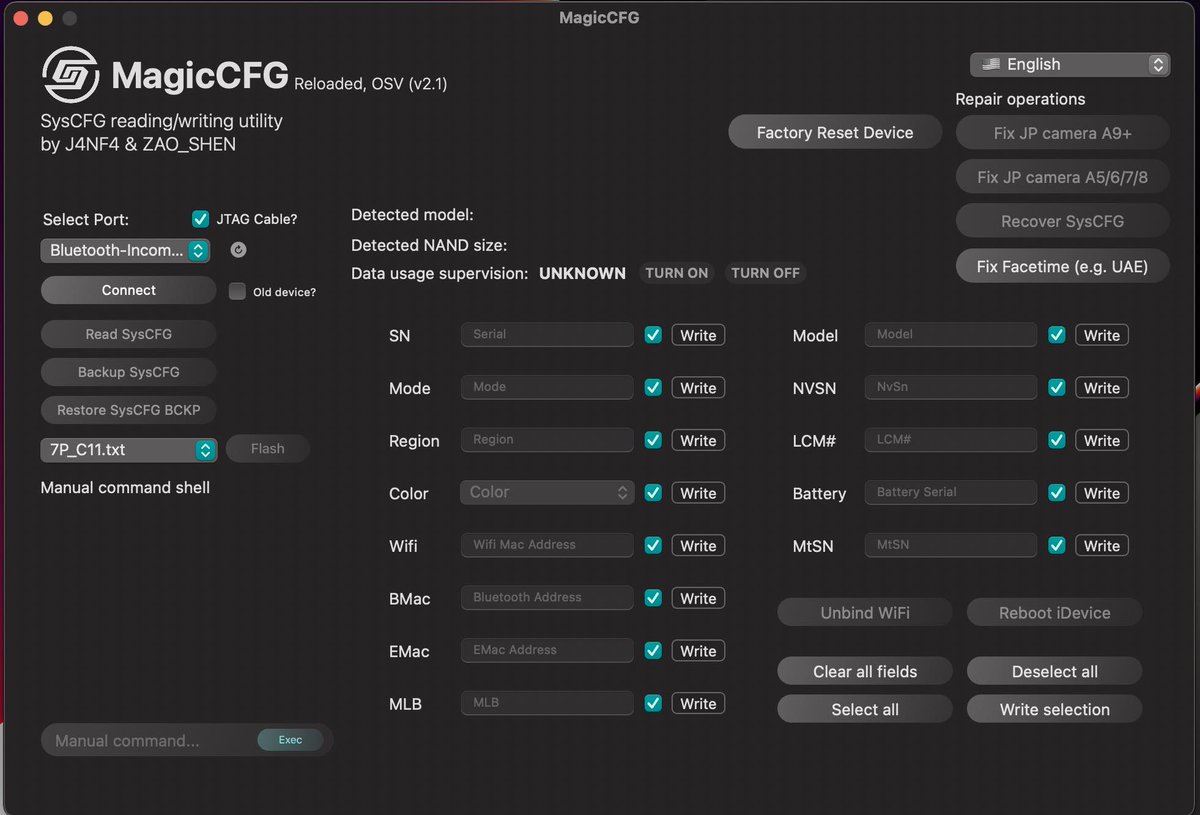Click Write button for LCM#

(x=1102, y=440)
